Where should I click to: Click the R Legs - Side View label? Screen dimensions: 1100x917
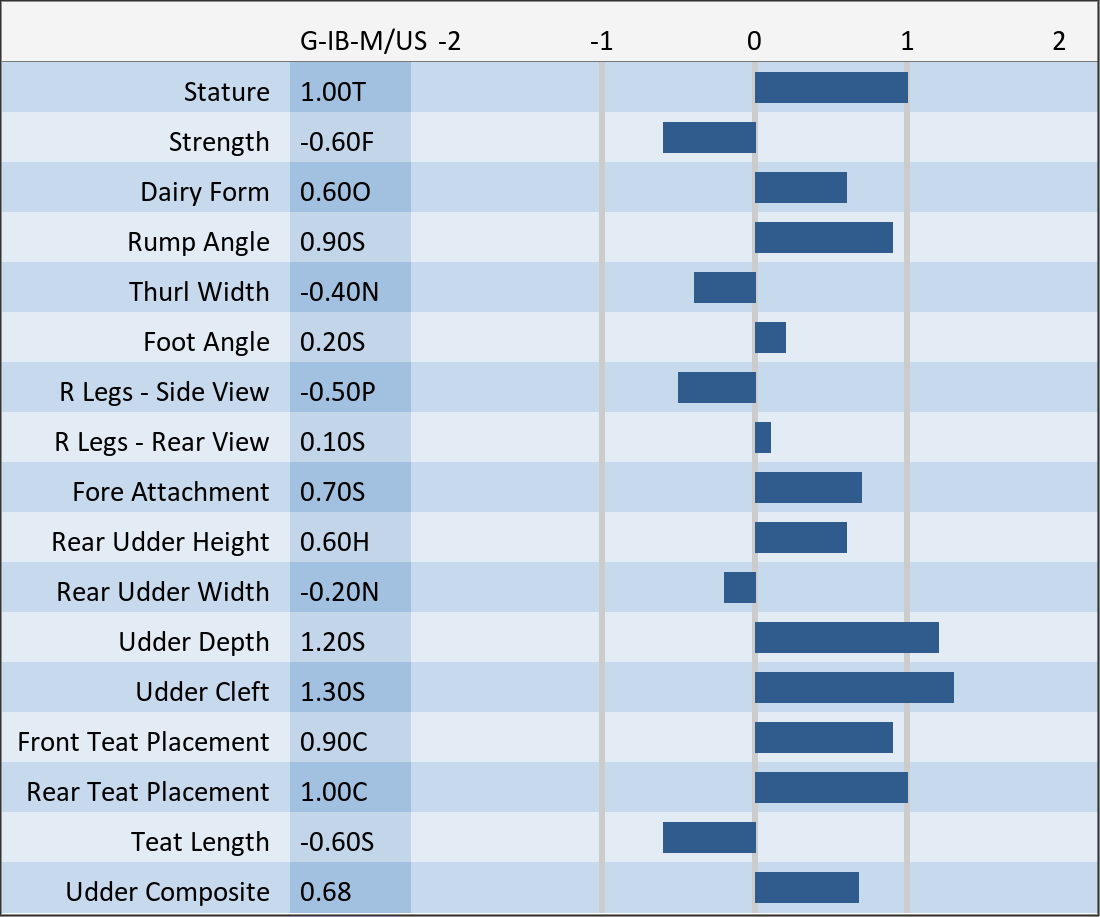(164, 392)
